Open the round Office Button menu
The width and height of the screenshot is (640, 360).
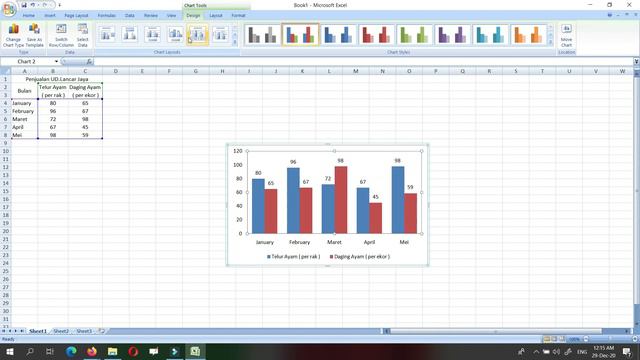[x=9, y=9]
